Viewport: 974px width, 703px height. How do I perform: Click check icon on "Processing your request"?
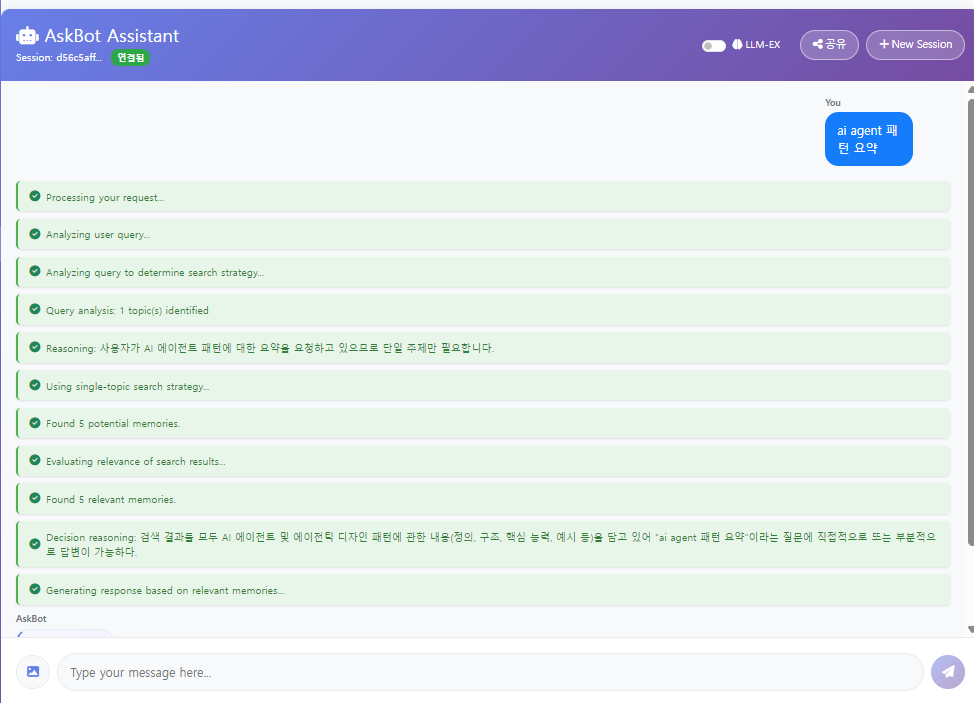(x=35, y=197)
